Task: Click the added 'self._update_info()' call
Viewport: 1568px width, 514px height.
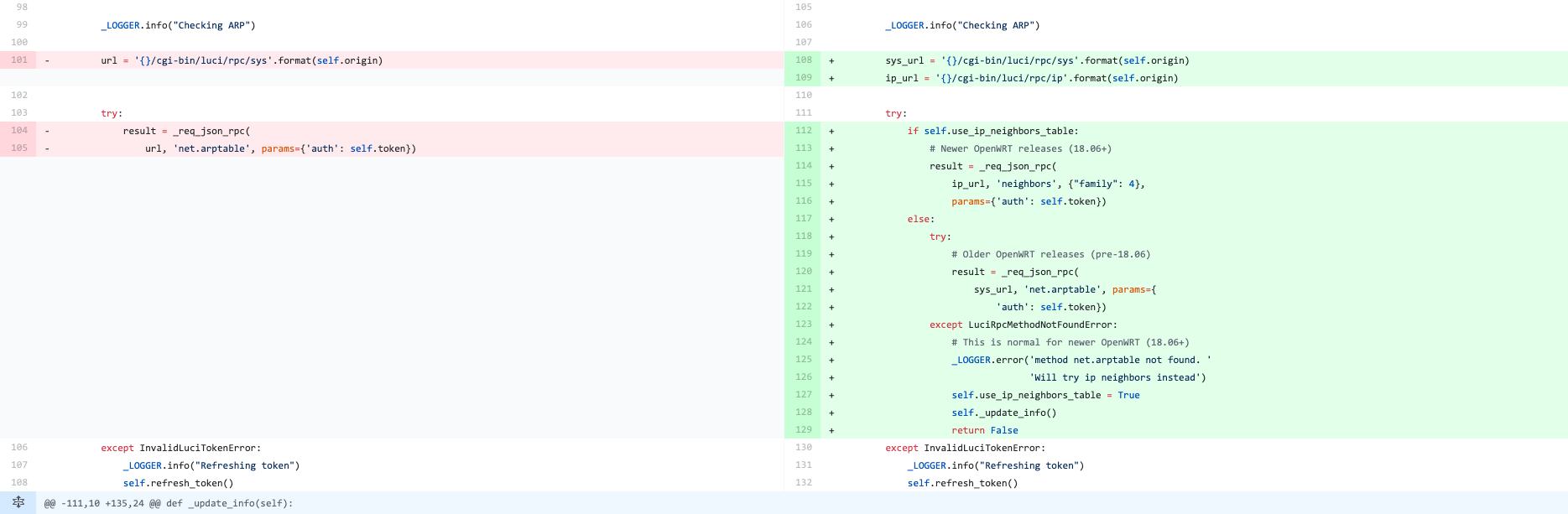Action: click(x=1003, y=413)
